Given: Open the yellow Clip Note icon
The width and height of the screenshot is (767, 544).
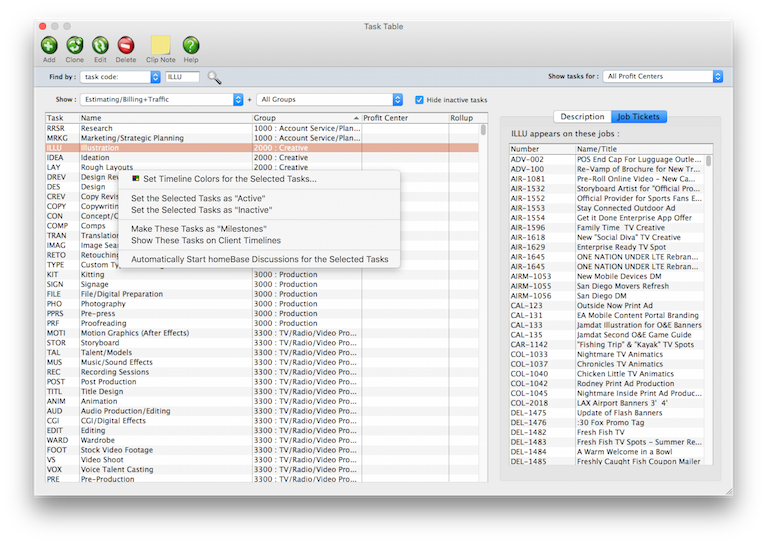Looking at the screenshot, I should coord(160,44).
